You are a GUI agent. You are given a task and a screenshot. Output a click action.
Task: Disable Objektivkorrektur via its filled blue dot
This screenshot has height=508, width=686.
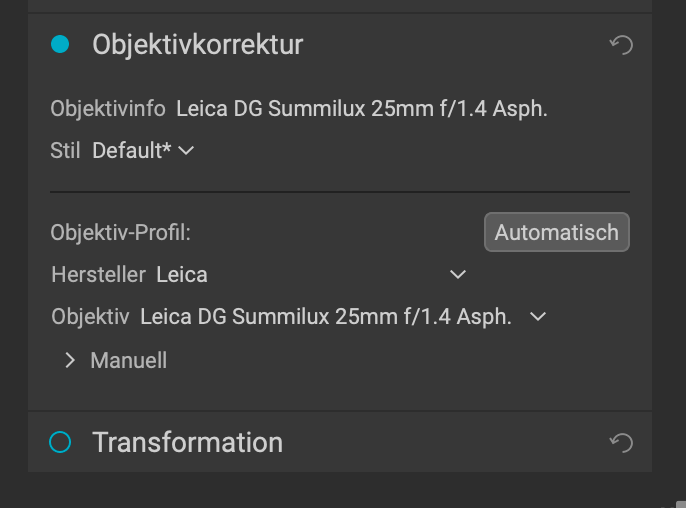(x=60, y=44)
